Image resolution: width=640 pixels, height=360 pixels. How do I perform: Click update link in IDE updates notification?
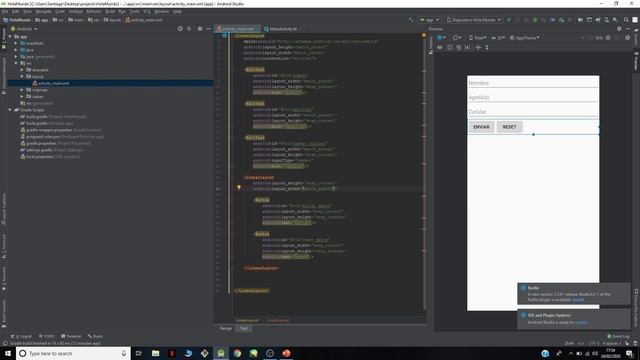[x=581, y=322]
